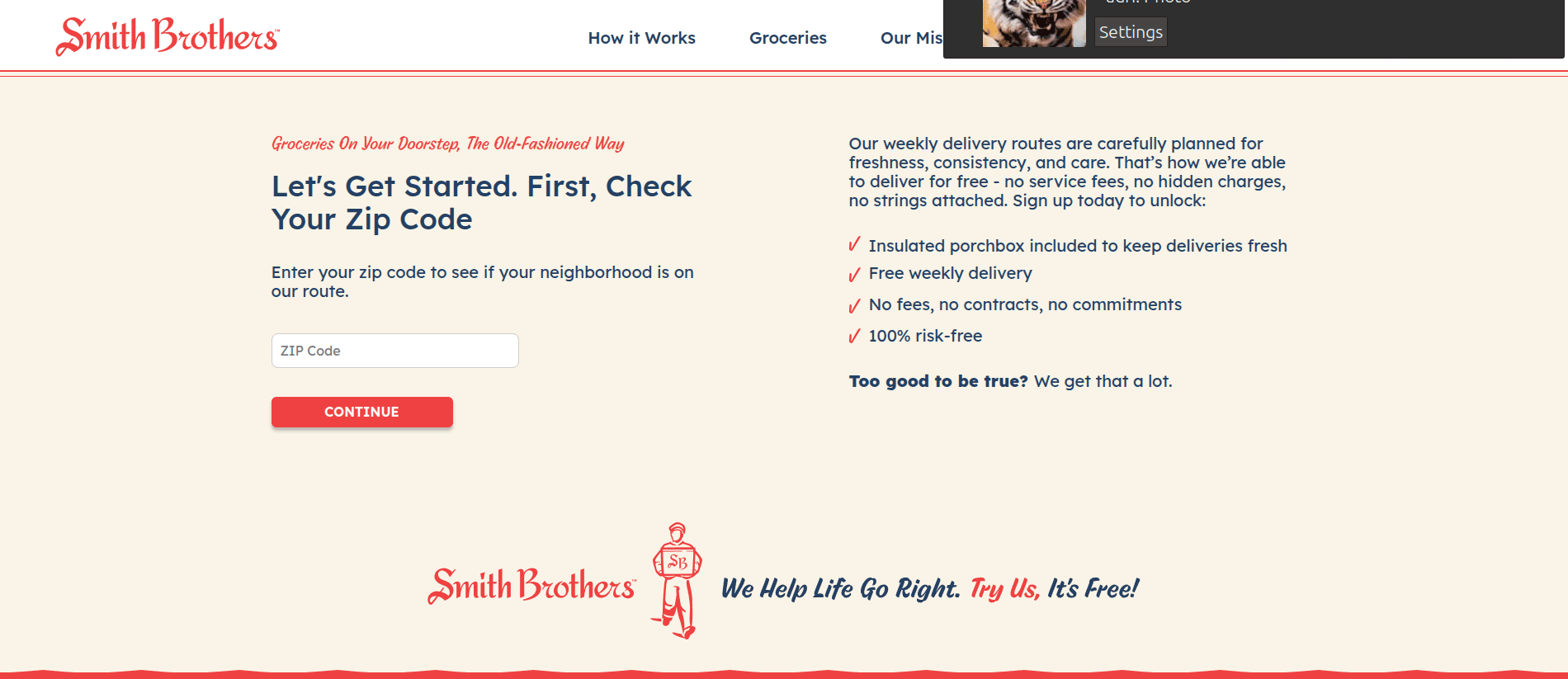Screen dimensions: 1568x679
Task: Click the red 'Try Us' tagline text
Action: (1004, 588)
